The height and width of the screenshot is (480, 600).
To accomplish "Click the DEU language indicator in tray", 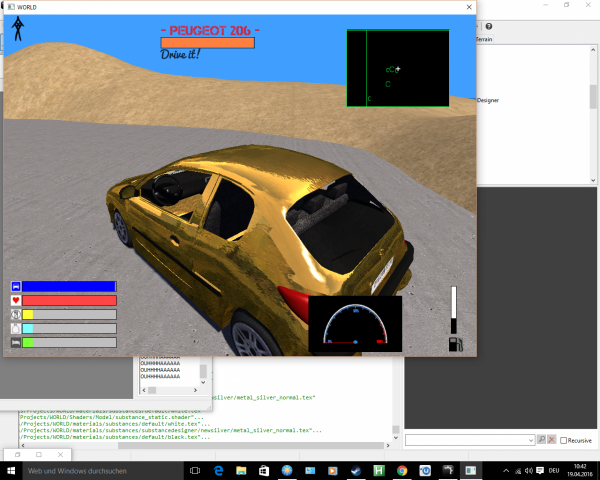I will coord(554,470).
